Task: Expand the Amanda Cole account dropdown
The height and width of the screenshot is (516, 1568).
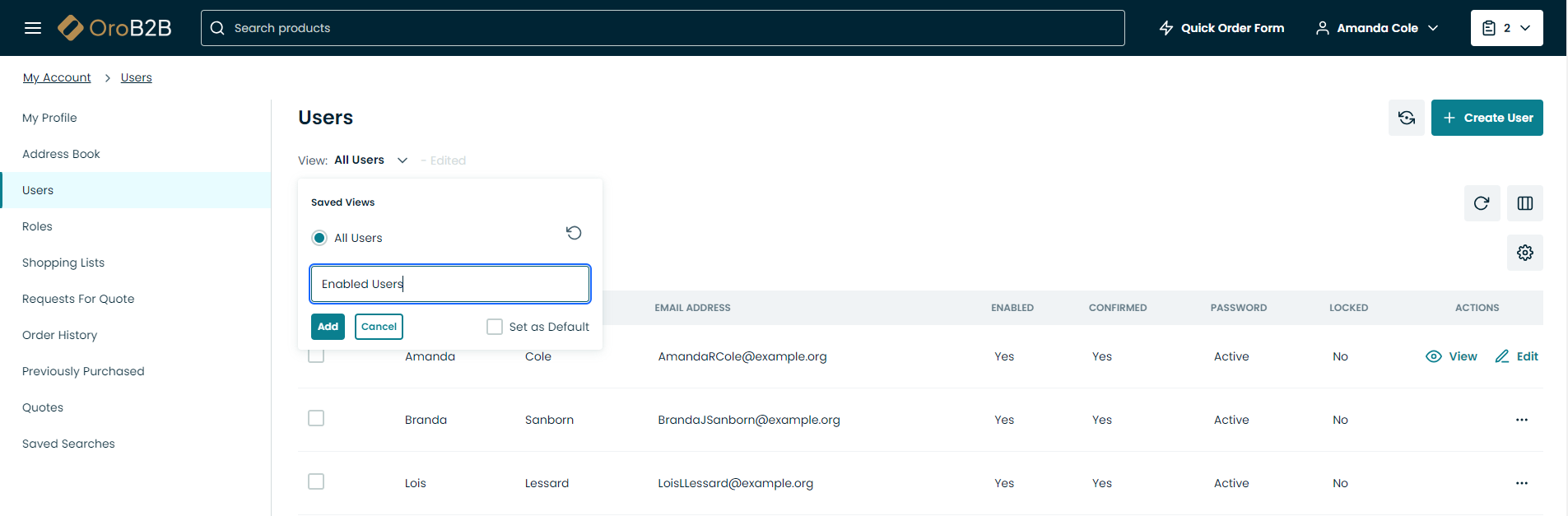Action: pyautogui.click(x=1376, y=28)
